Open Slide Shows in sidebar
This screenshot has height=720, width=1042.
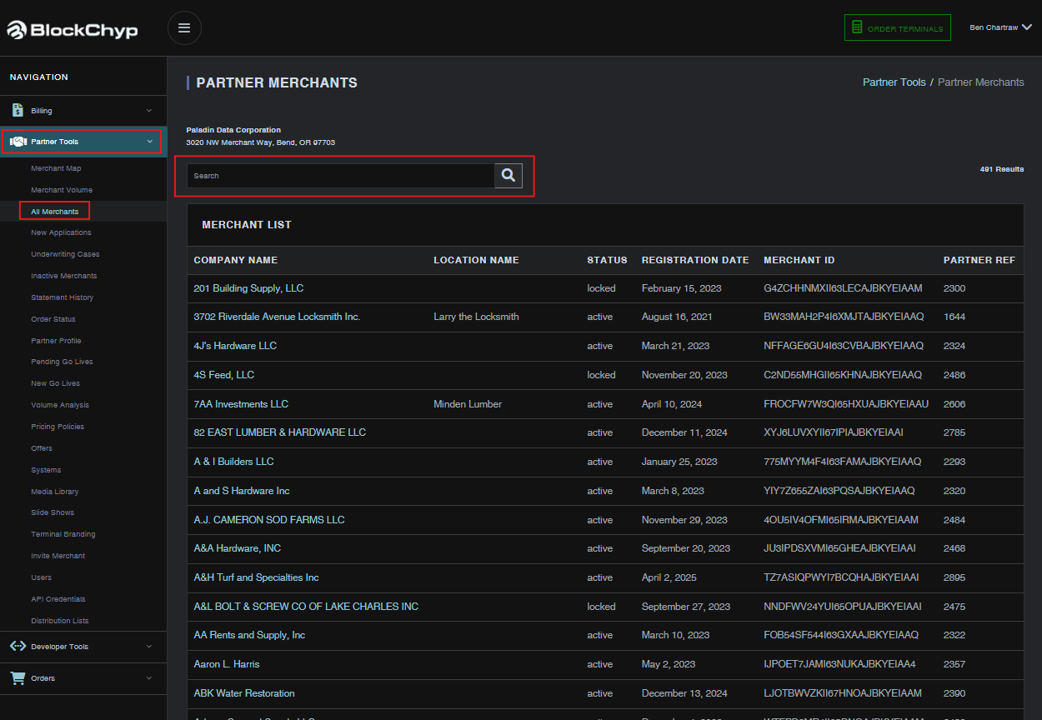(x=52, y=513)
